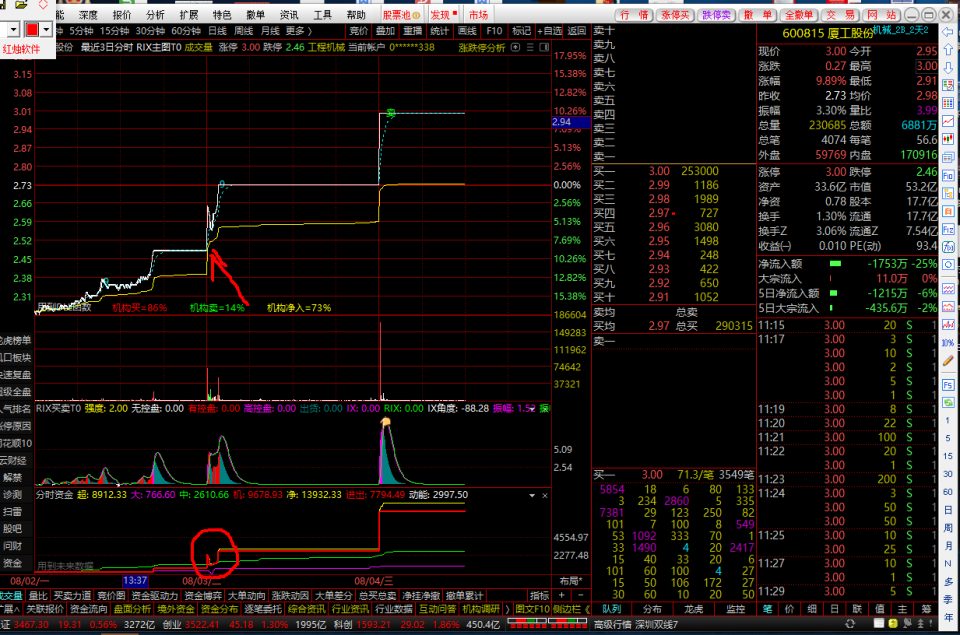960x635 pixels.
Task: Click the plus button beside 指标
Action: 561,595
